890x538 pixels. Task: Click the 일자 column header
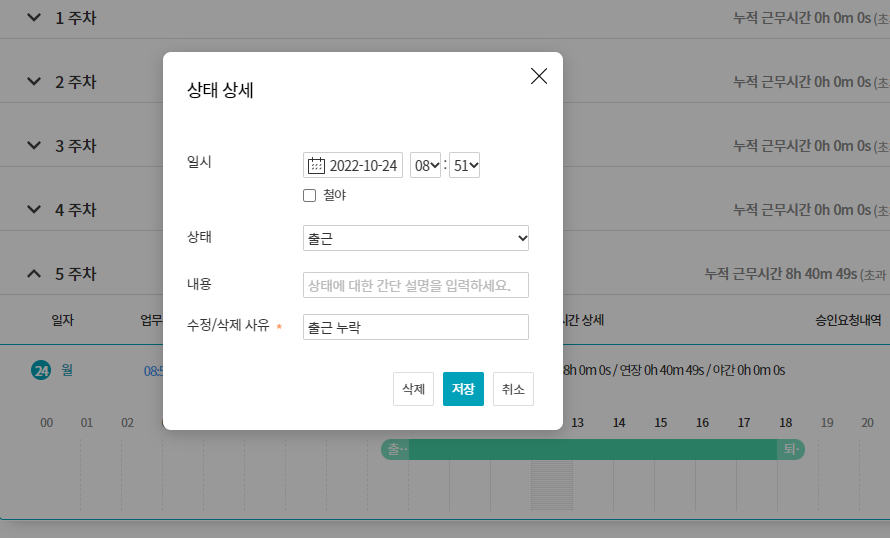point(62,320)
